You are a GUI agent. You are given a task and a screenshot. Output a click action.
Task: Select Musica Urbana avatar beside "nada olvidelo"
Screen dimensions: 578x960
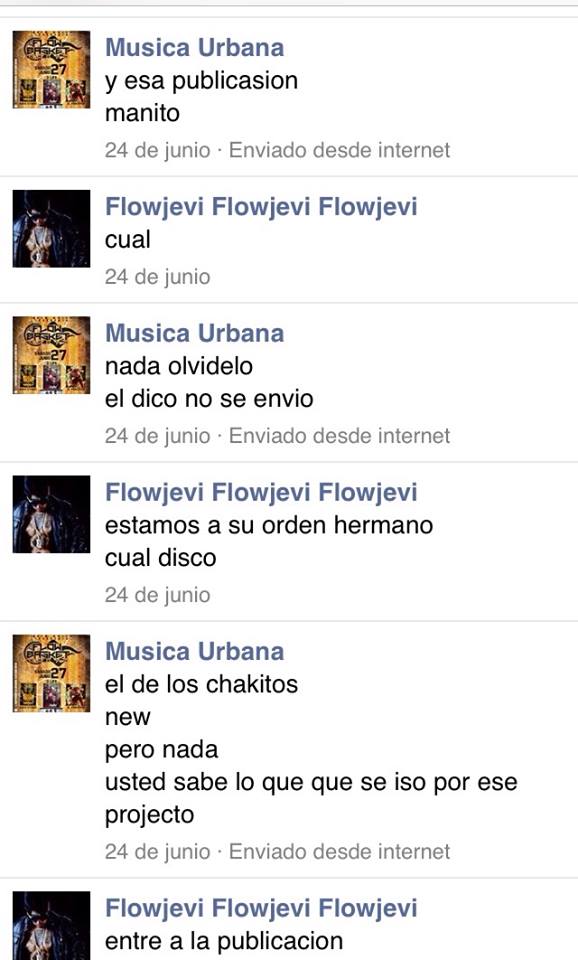coord(51,355)
